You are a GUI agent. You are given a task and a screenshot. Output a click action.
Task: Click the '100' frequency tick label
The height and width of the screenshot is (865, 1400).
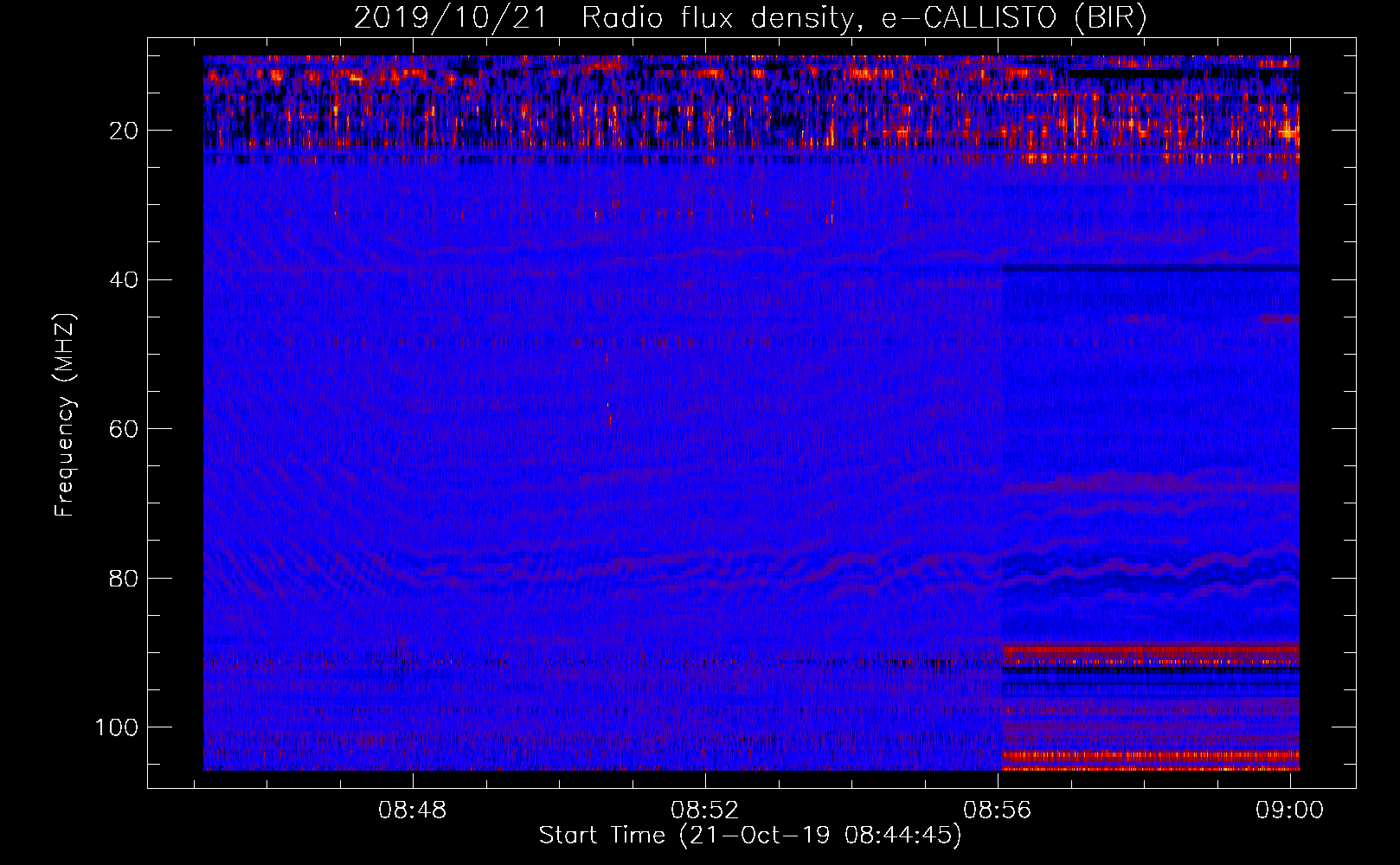[x=117, y=727]
